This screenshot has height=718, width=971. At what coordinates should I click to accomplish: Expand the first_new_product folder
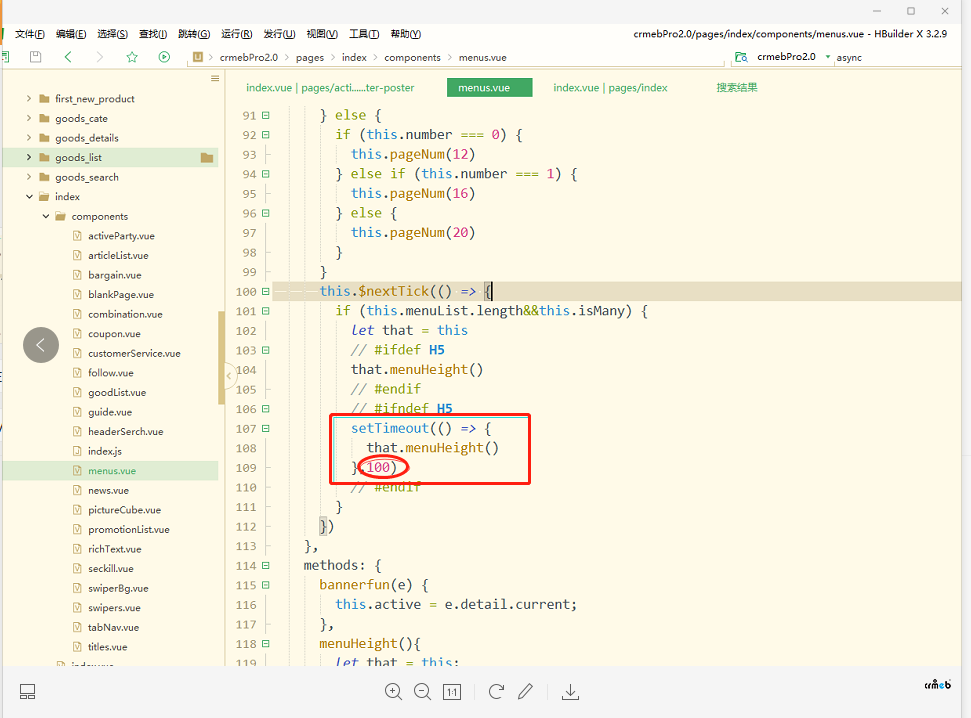tap(30, 99)
